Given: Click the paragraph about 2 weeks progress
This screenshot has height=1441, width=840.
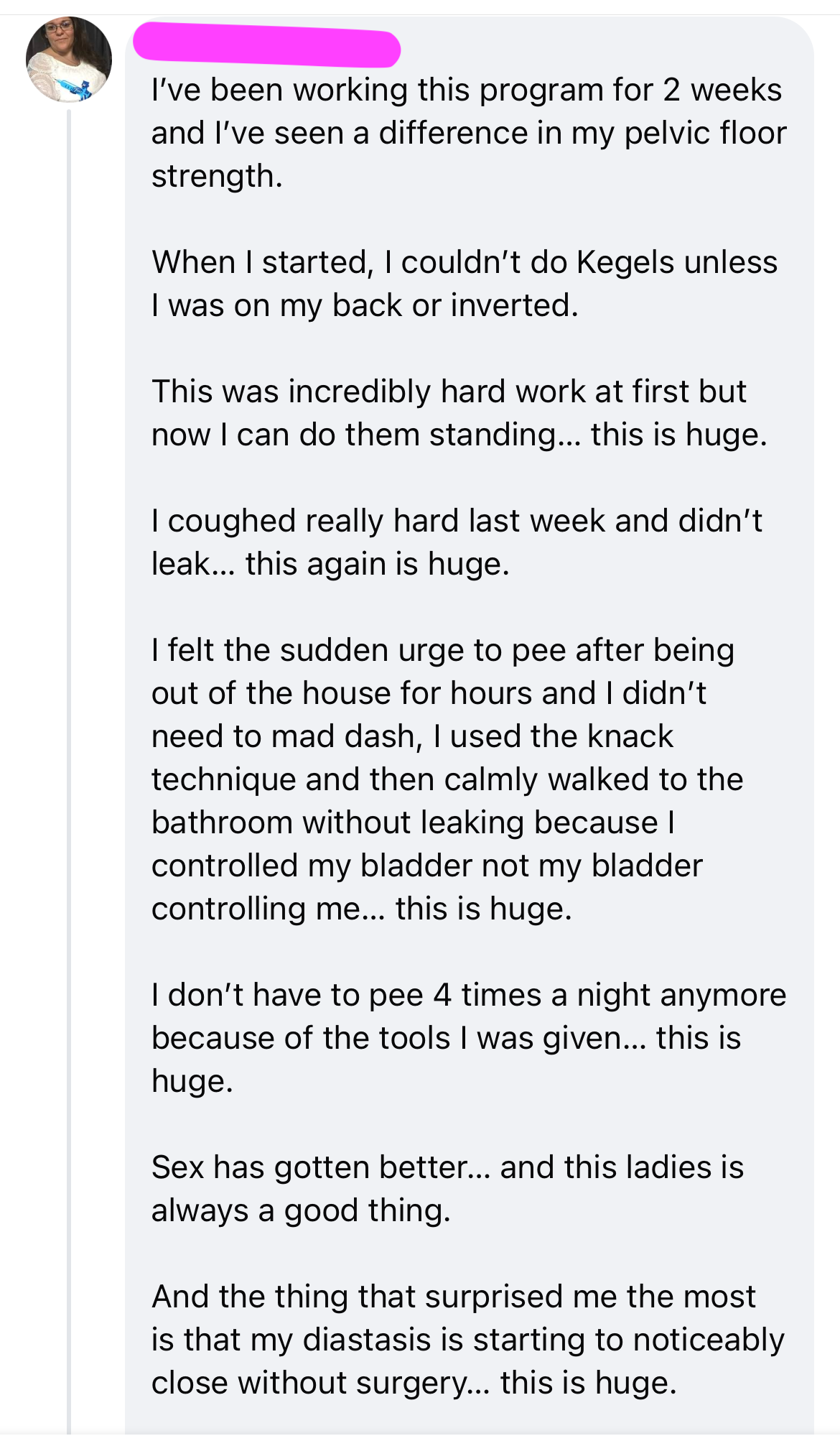Looking at the screenshot, I should (468, 133).
